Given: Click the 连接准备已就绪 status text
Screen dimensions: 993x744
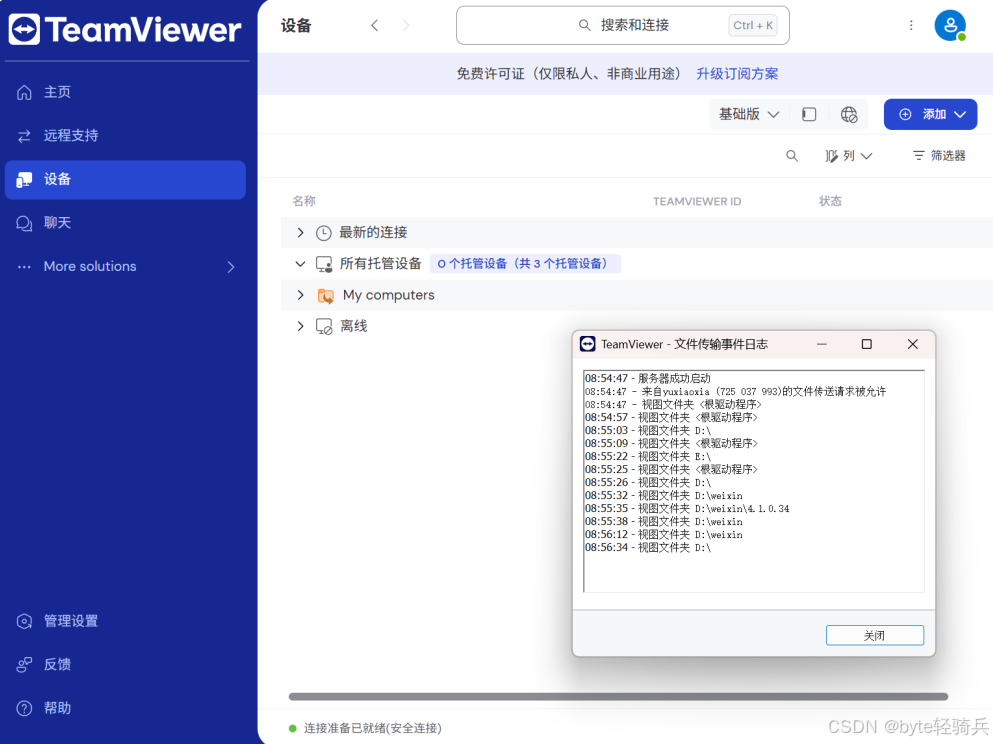Looking at the screenshot, I should 373,728.
